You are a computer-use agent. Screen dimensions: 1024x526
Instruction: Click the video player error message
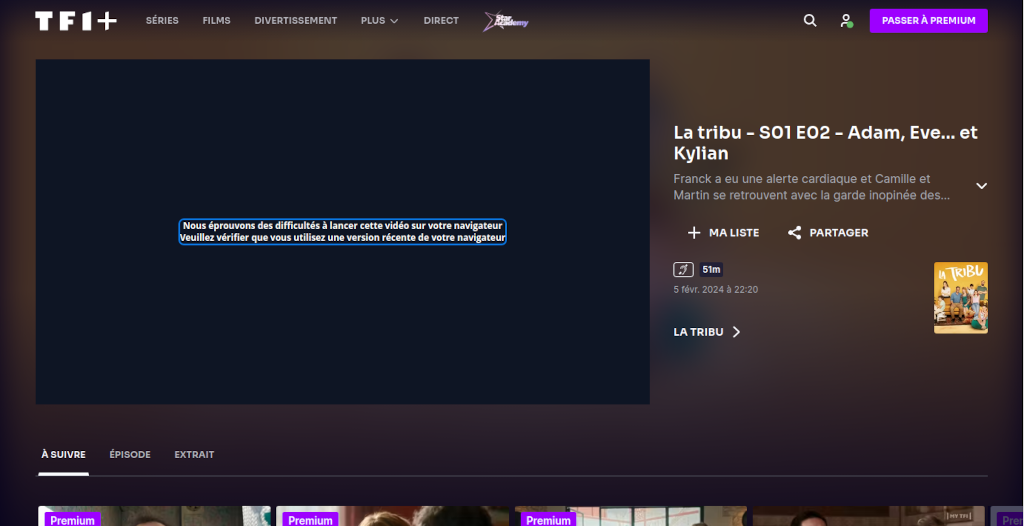pos(342,232)
